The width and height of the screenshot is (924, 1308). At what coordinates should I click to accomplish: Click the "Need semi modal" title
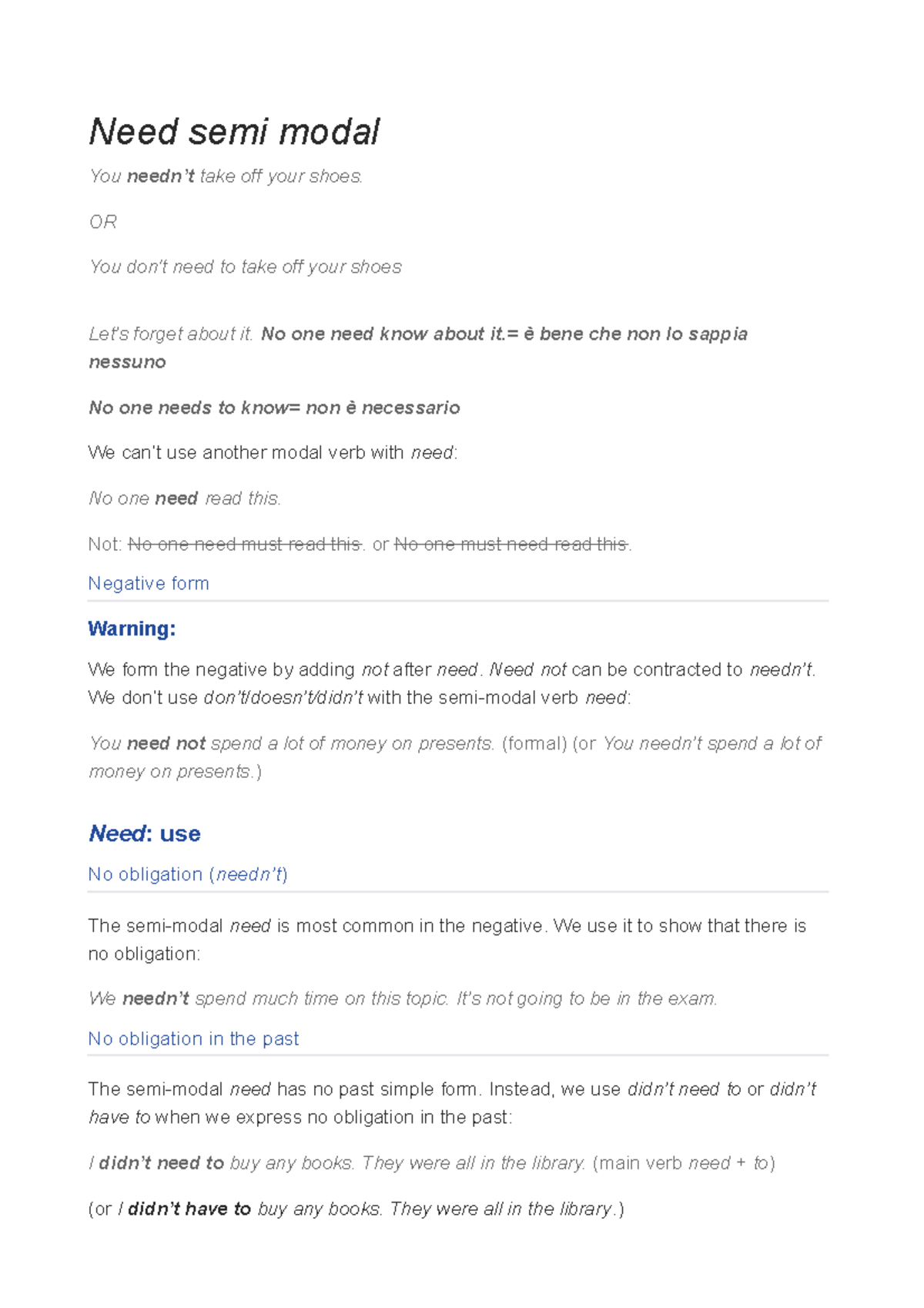point(234,132)
